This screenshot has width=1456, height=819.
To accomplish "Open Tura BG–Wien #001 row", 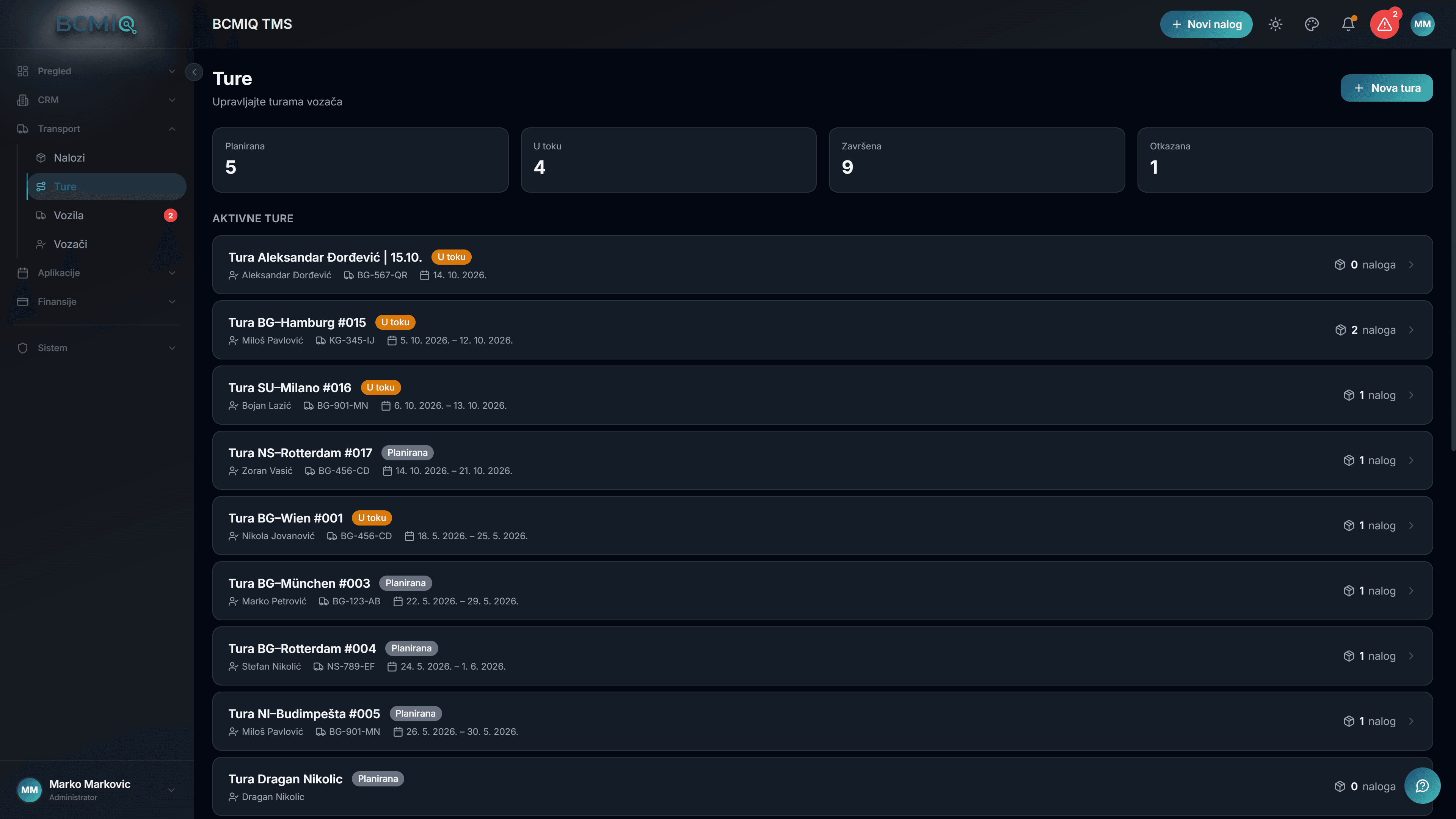I will click(822, 526).
